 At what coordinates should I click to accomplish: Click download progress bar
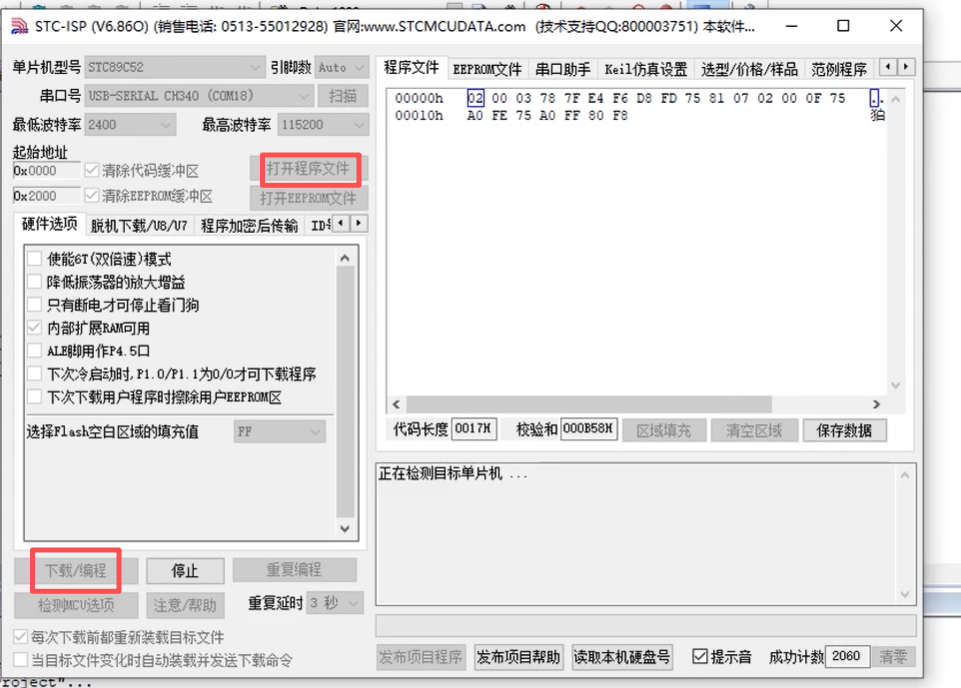(x=646, y=626)
